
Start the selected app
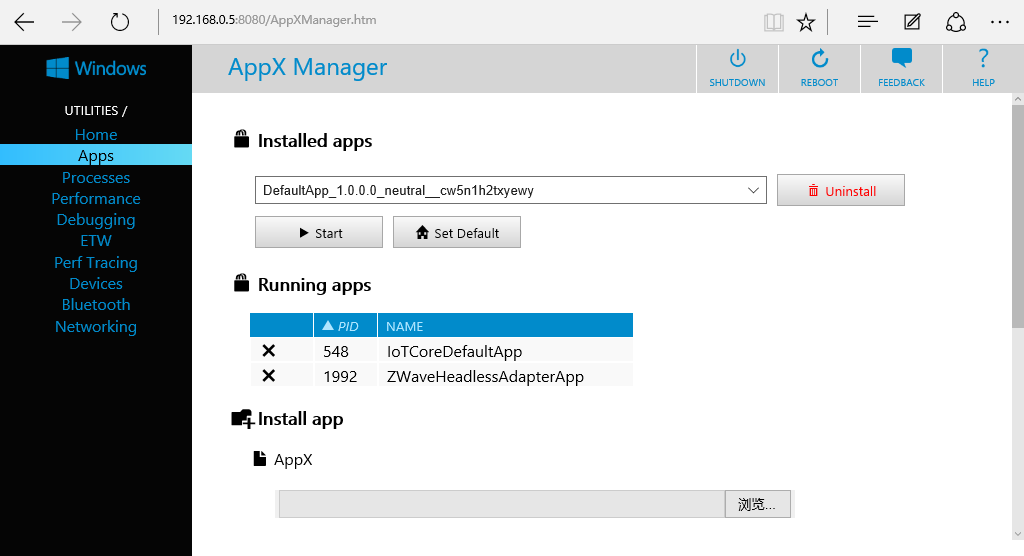[319, 233]
